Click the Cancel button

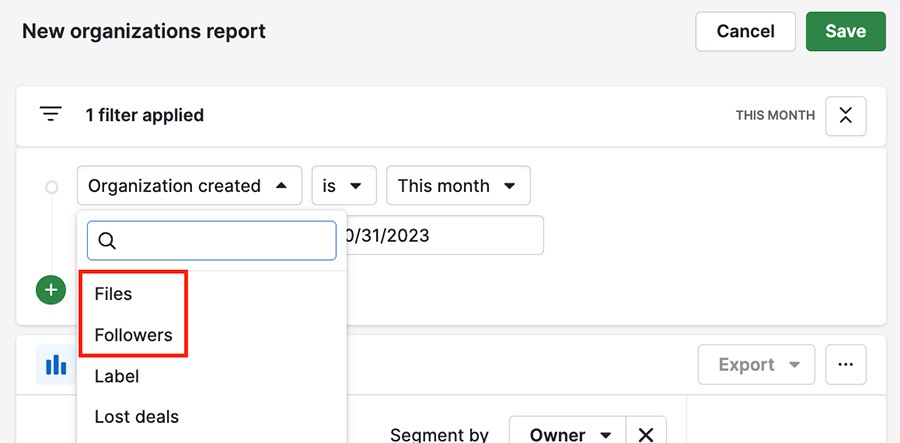pyautogui.click(x=745, y=31)
